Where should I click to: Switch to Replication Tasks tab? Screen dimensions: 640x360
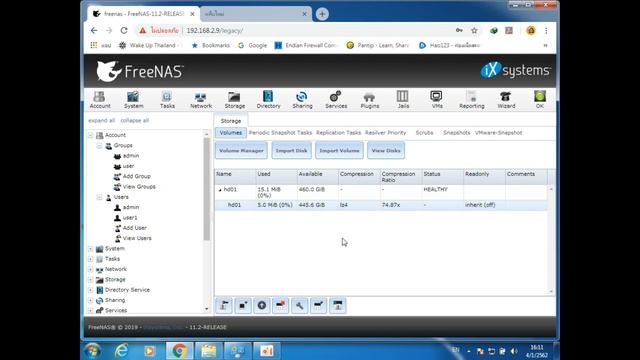point(338,133)
